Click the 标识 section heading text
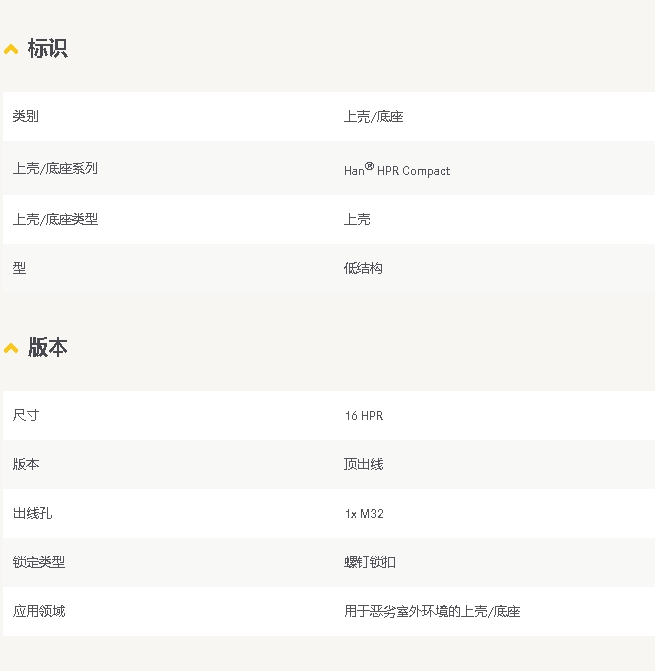Viewport: 655px width, 671px height. point(47,48)
